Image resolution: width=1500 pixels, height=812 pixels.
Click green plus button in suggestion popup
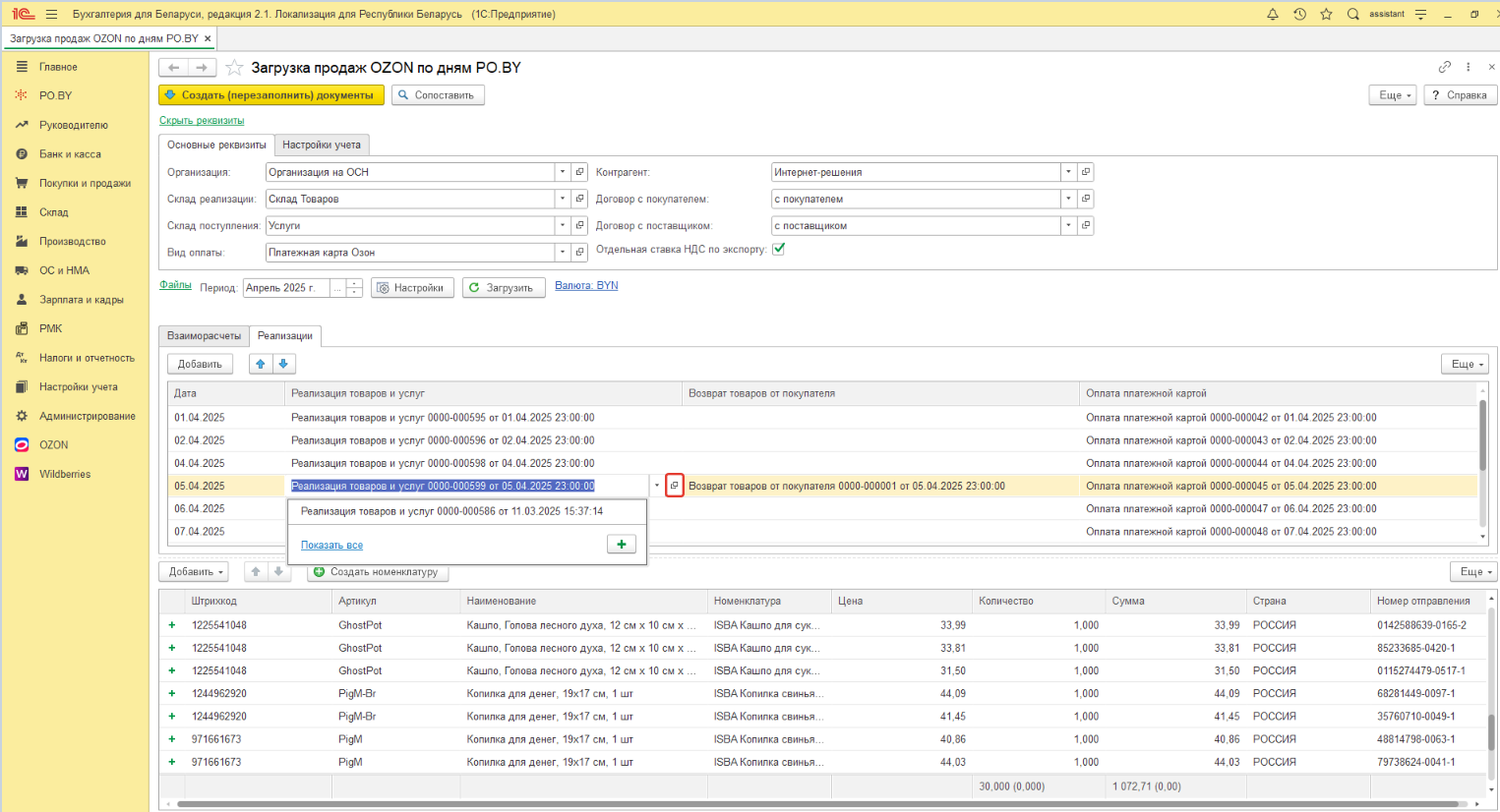point(622,545)
